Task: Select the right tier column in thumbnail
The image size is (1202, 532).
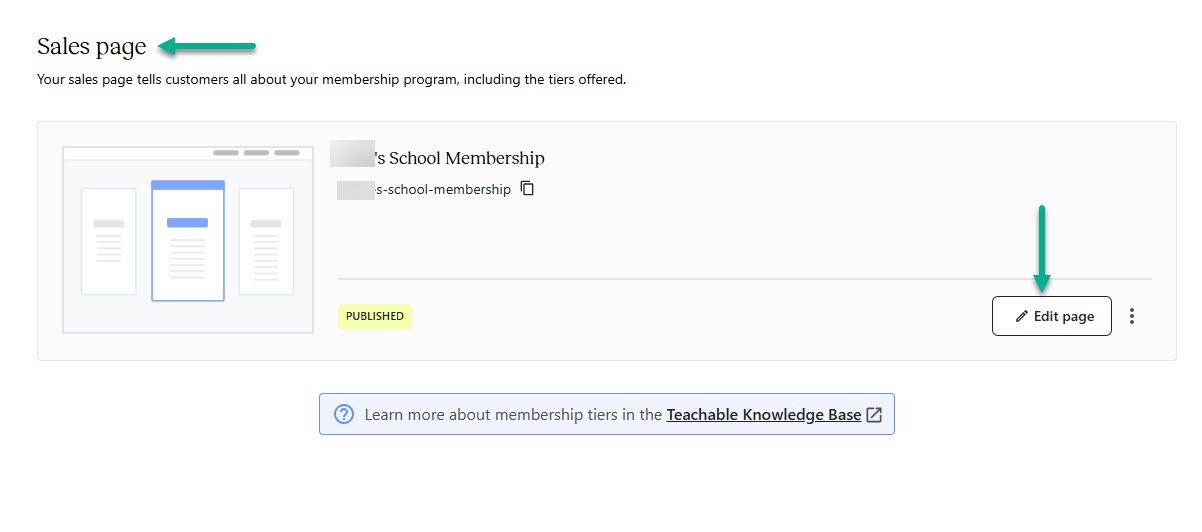Action: click(x=266, y=241)
